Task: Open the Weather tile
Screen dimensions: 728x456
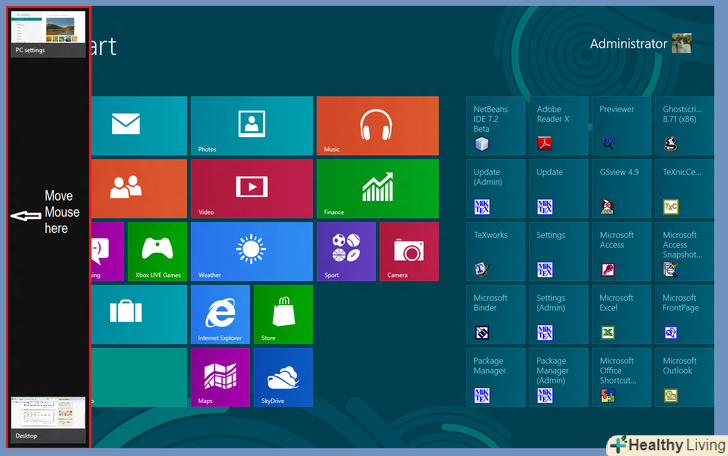Action: tap(251, 251)
